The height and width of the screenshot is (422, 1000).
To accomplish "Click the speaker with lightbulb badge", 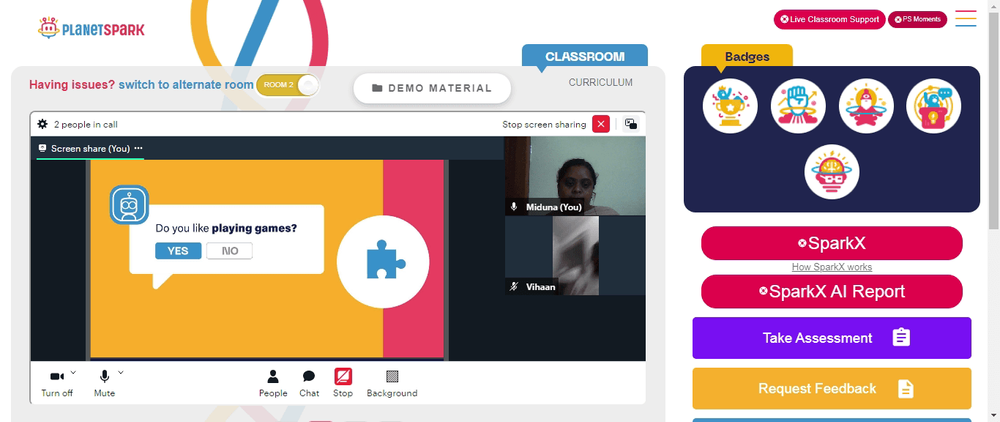I will tap(934, 106).
